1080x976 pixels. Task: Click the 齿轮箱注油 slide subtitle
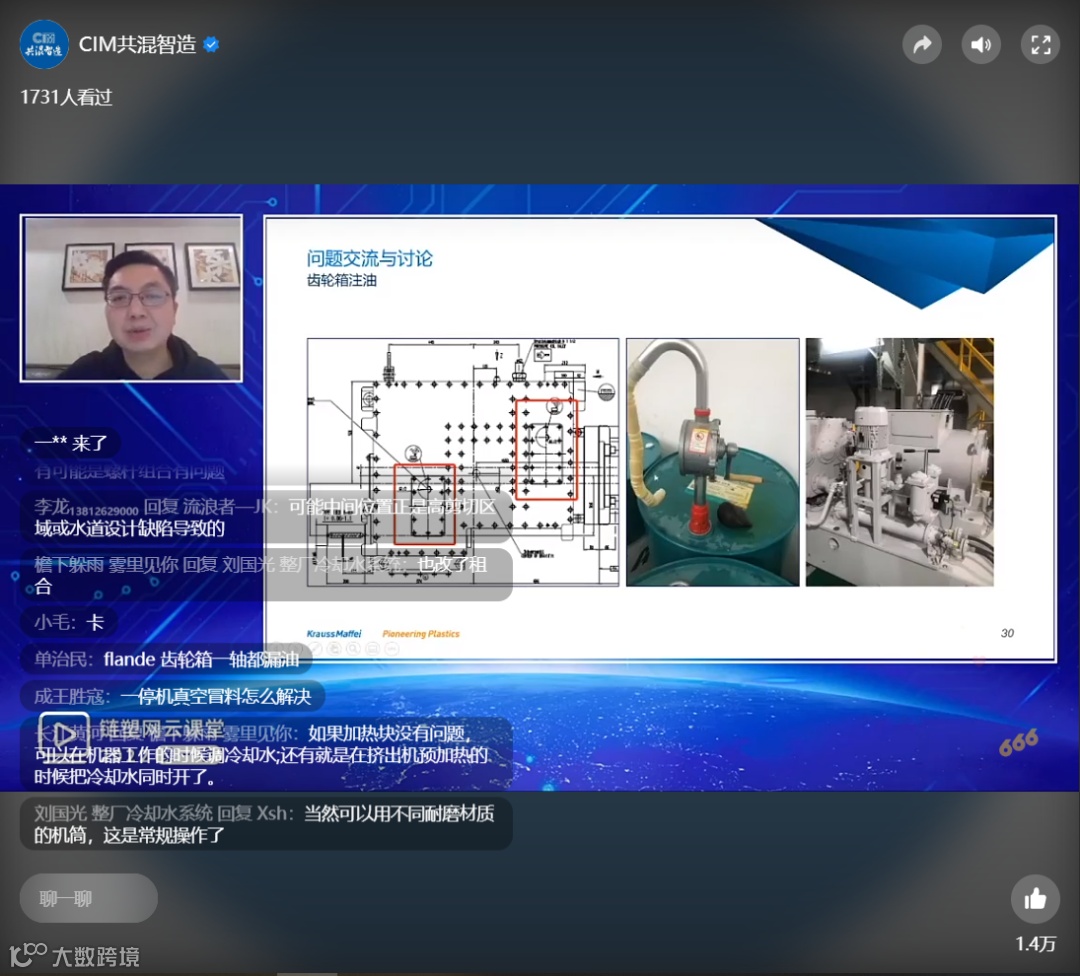click(342, 280)
